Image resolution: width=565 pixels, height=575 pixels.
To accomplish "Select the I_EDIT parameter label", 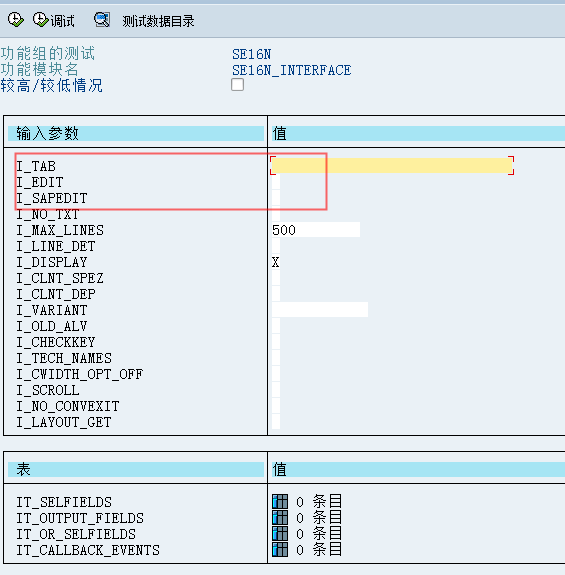I will tap(40, 182).
